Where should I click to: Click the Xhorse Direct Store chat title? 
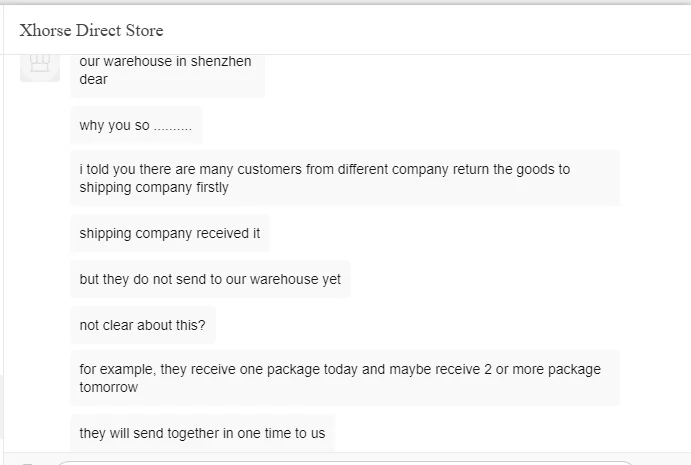coord(91,30)
